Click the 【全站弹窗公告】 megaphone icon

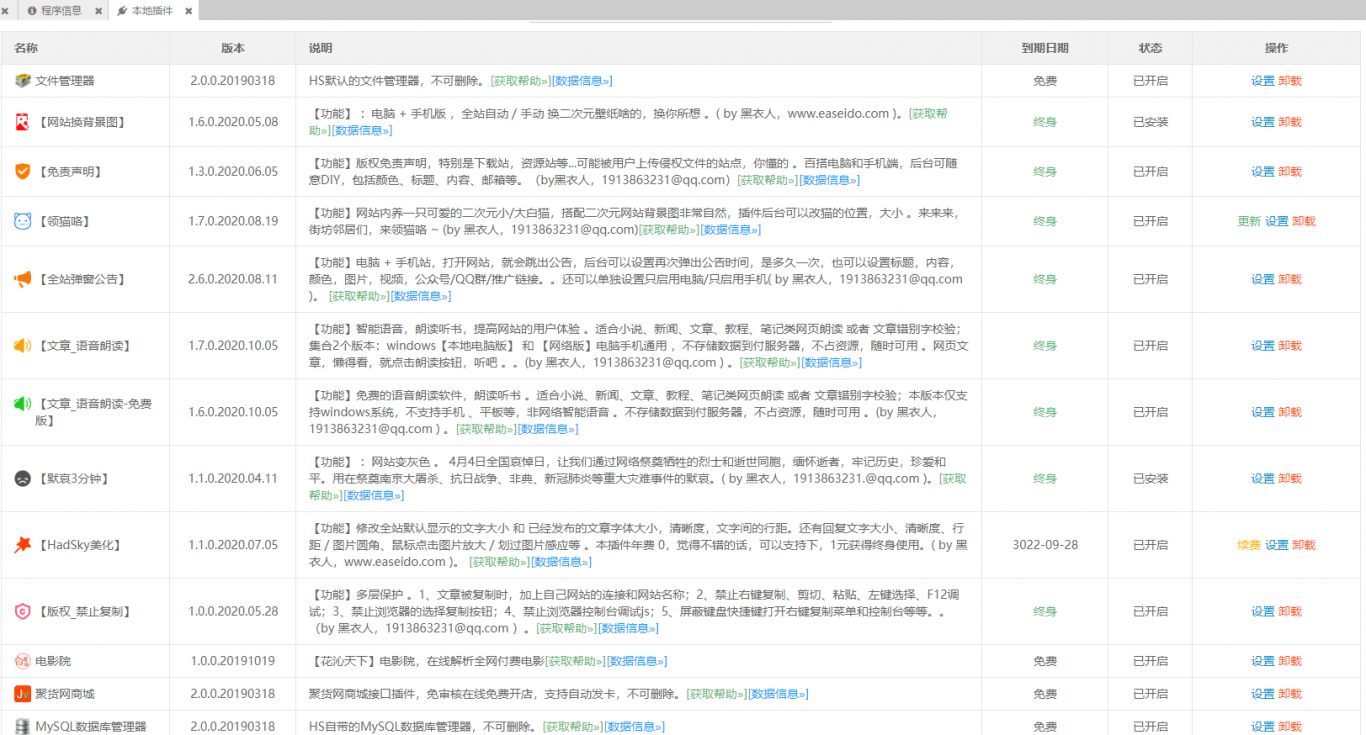click(x=22, y=279)
